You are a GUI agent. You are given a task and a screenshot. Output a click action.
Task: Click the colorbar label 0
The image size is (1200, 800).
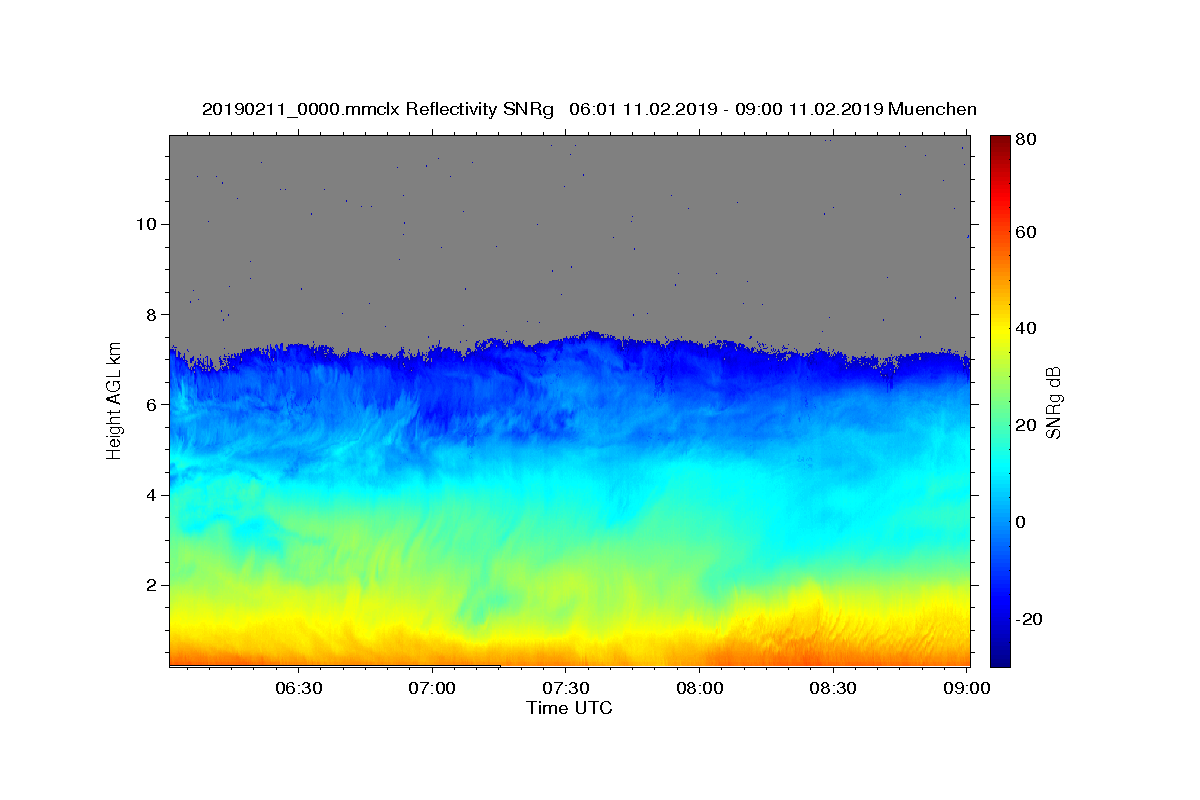pyautogui.click(x=1022, y=522)
